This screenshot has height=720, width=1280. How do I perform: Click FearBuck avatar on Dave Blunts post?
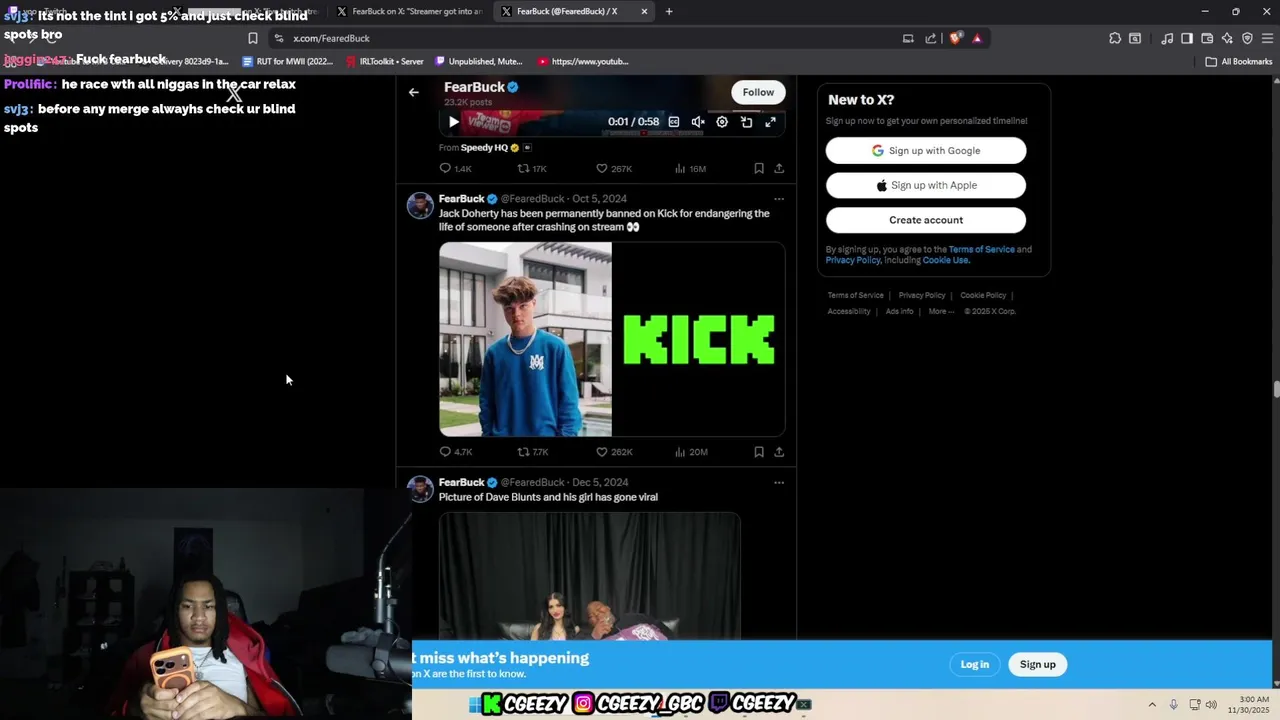tap(420, 489)
